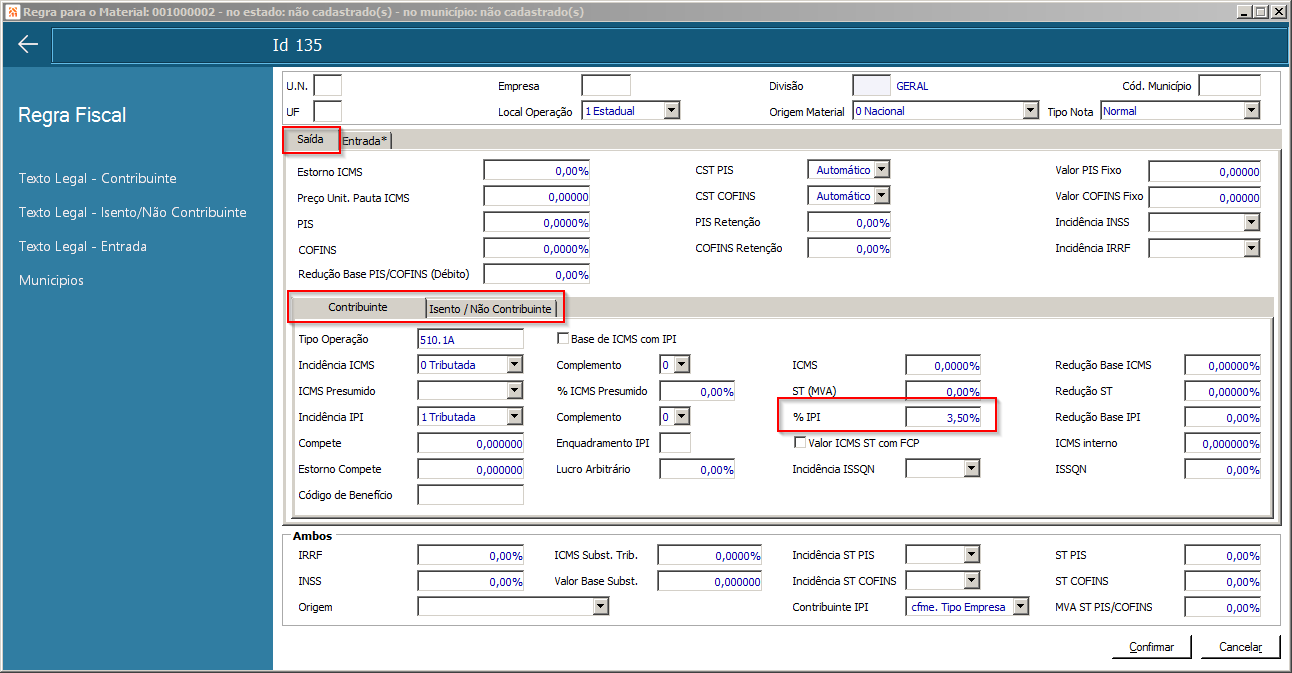This screenshot has height=673, width=1292.
Task: Enable Base de ICMS com IPI checkbox
Action: click(563, 339)
